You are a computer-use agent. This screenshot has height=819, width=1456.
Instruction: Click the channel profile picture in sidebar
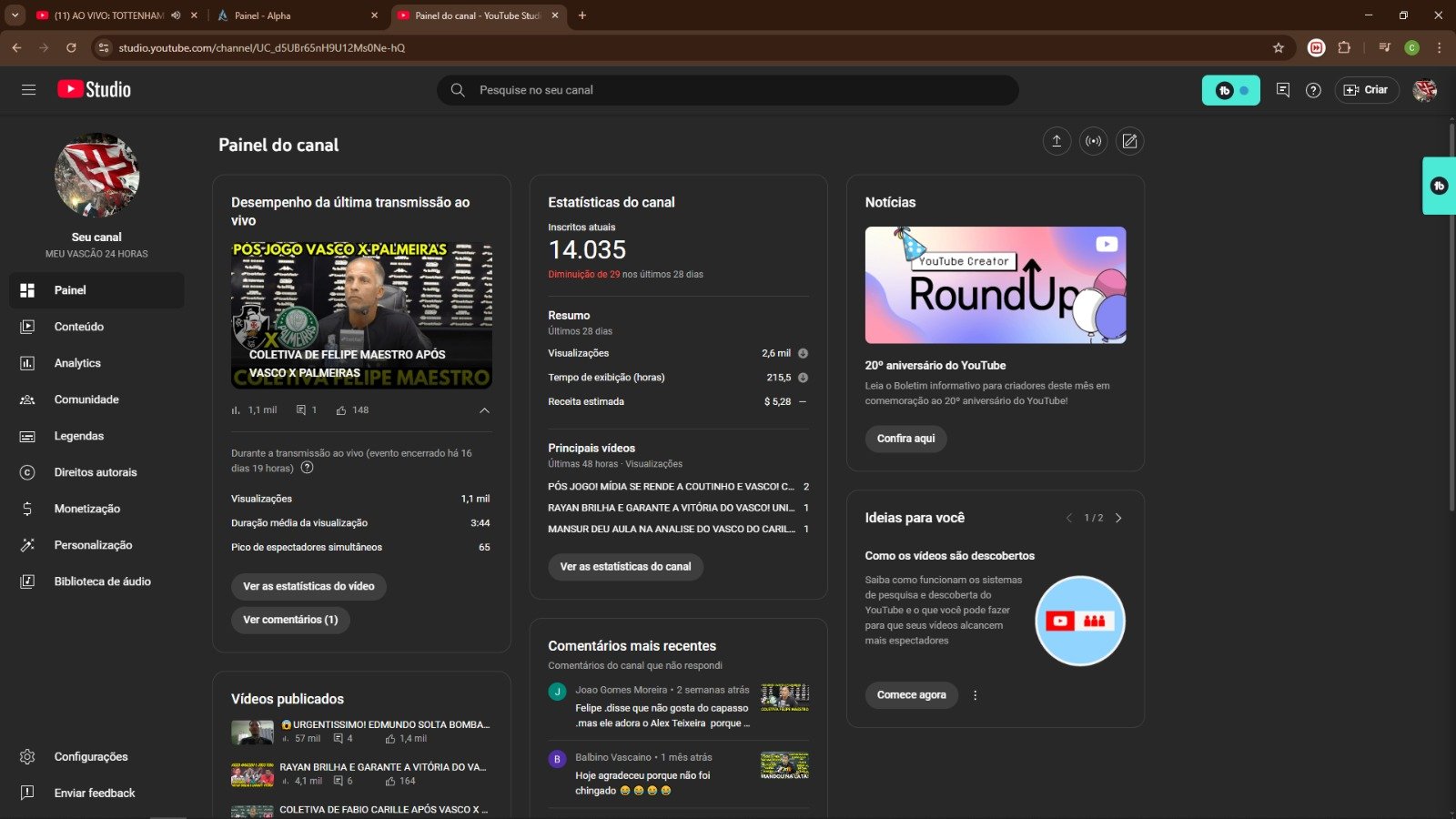[x=96, y=176]
